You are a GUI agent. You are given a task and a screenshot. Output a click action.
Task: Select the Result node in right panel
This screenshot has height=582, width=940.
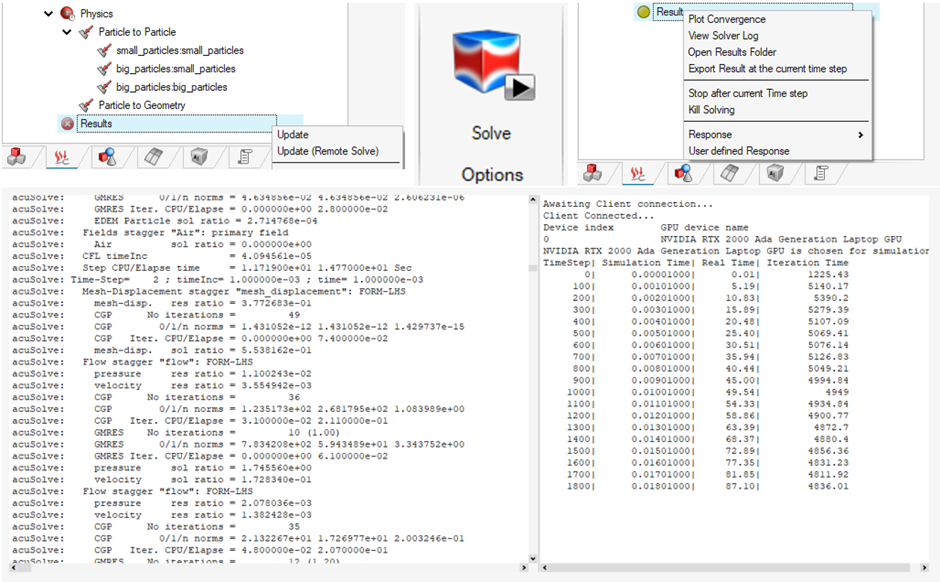coord(669,12)
